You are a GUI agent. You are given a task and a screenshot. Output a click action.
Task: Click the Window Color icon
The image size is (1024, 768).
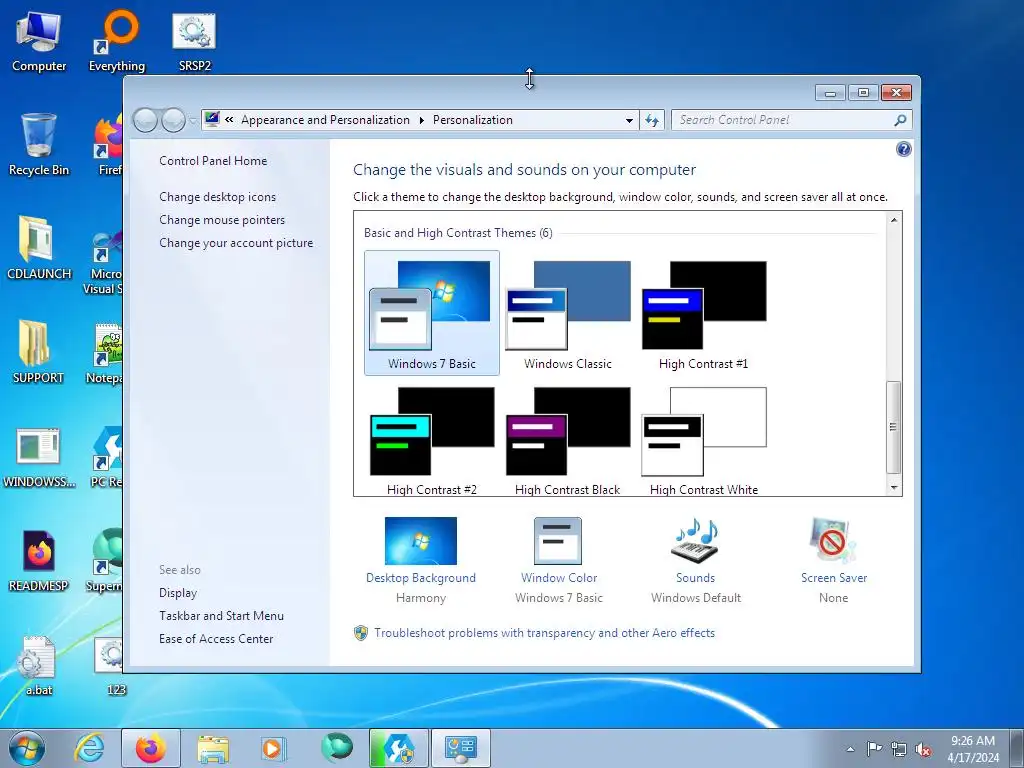click(x=558, y=541)
